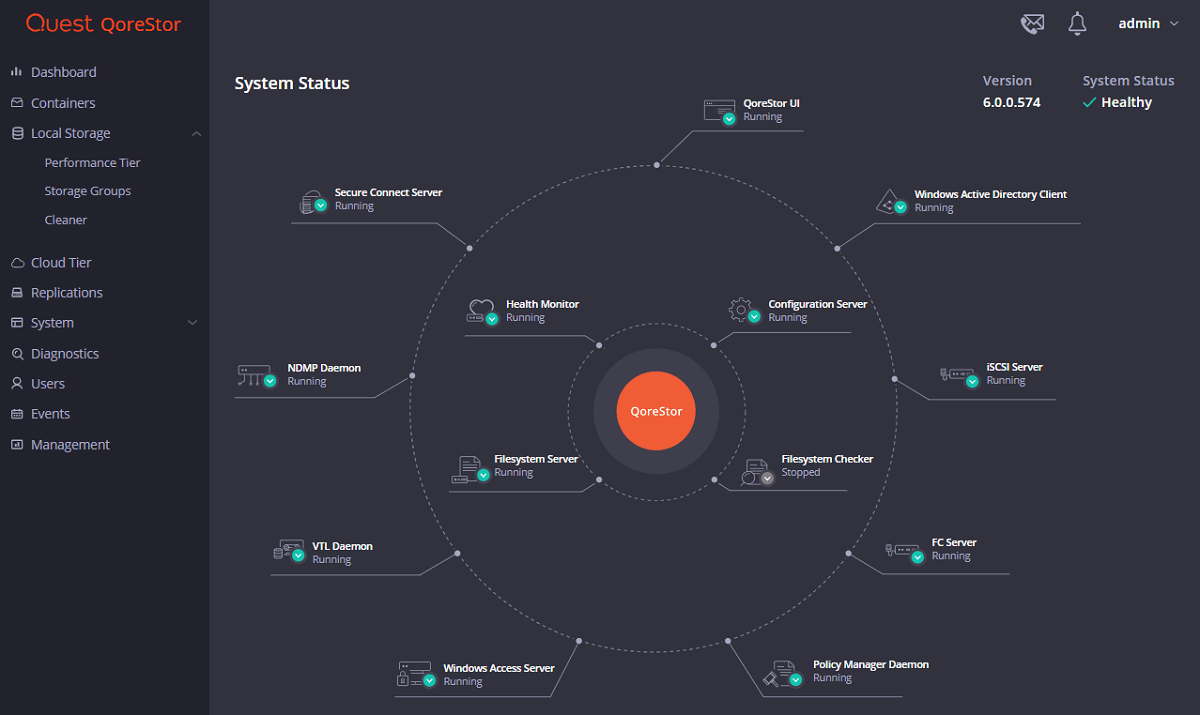Open the Cleaner page
Screen dimensions: 1200x715
[65, 219]
